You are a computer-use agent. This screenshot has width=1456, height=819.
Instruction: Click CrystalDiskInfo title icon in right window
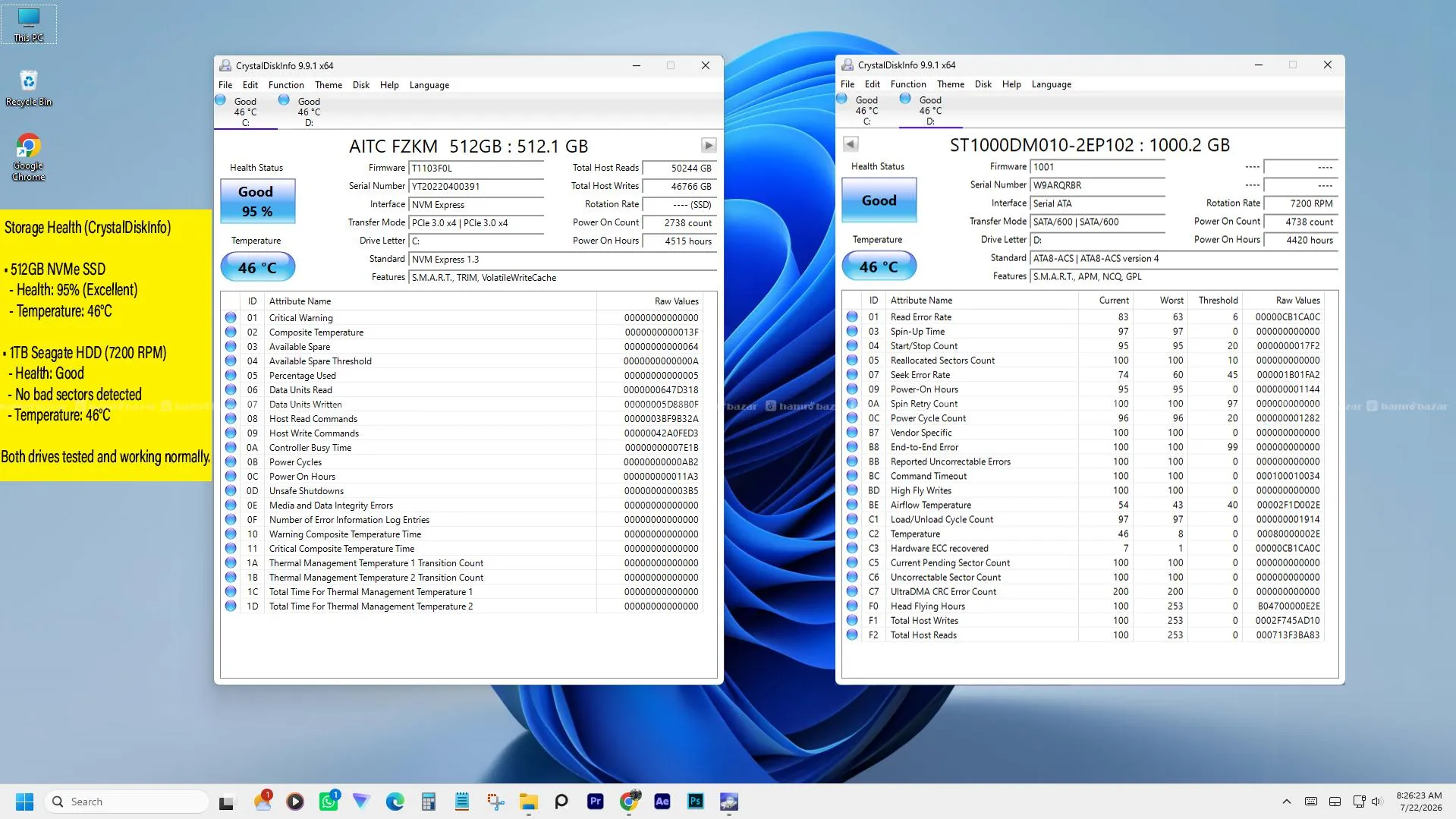847,65
